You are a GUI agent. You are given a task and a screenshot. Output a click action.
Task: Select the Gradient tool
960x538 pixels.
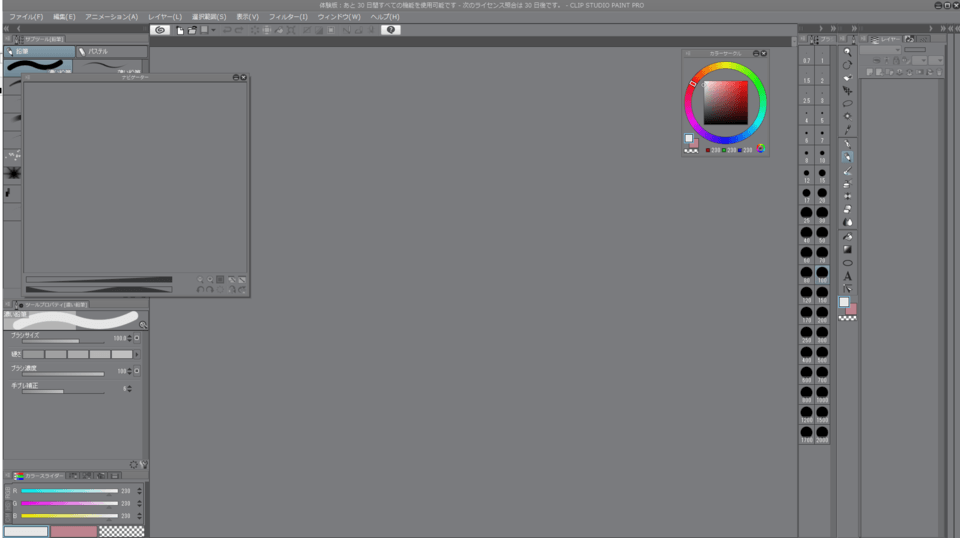coord(848,249)
